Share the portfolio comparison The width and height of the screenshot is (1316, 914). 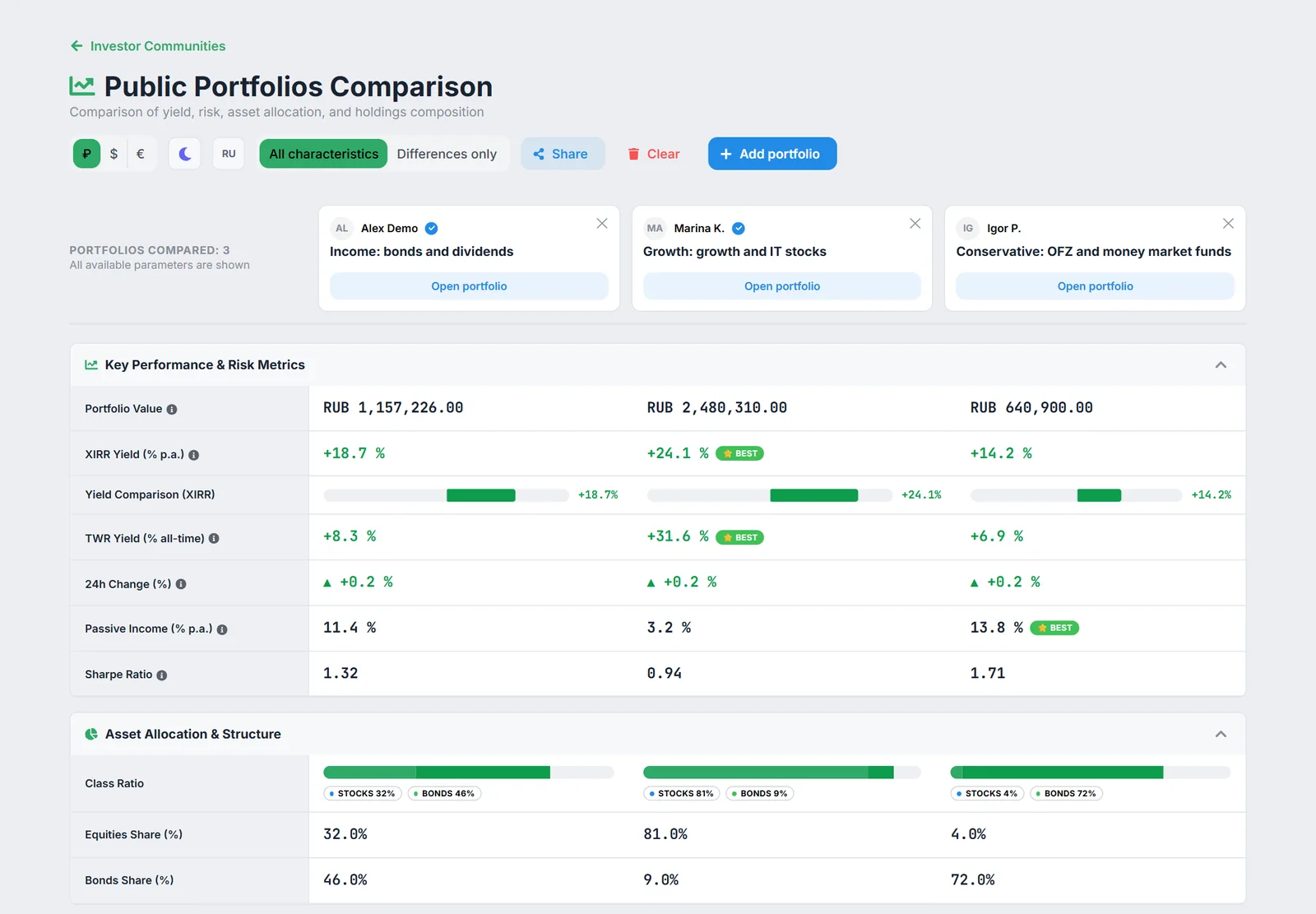[x=563, y=154]
